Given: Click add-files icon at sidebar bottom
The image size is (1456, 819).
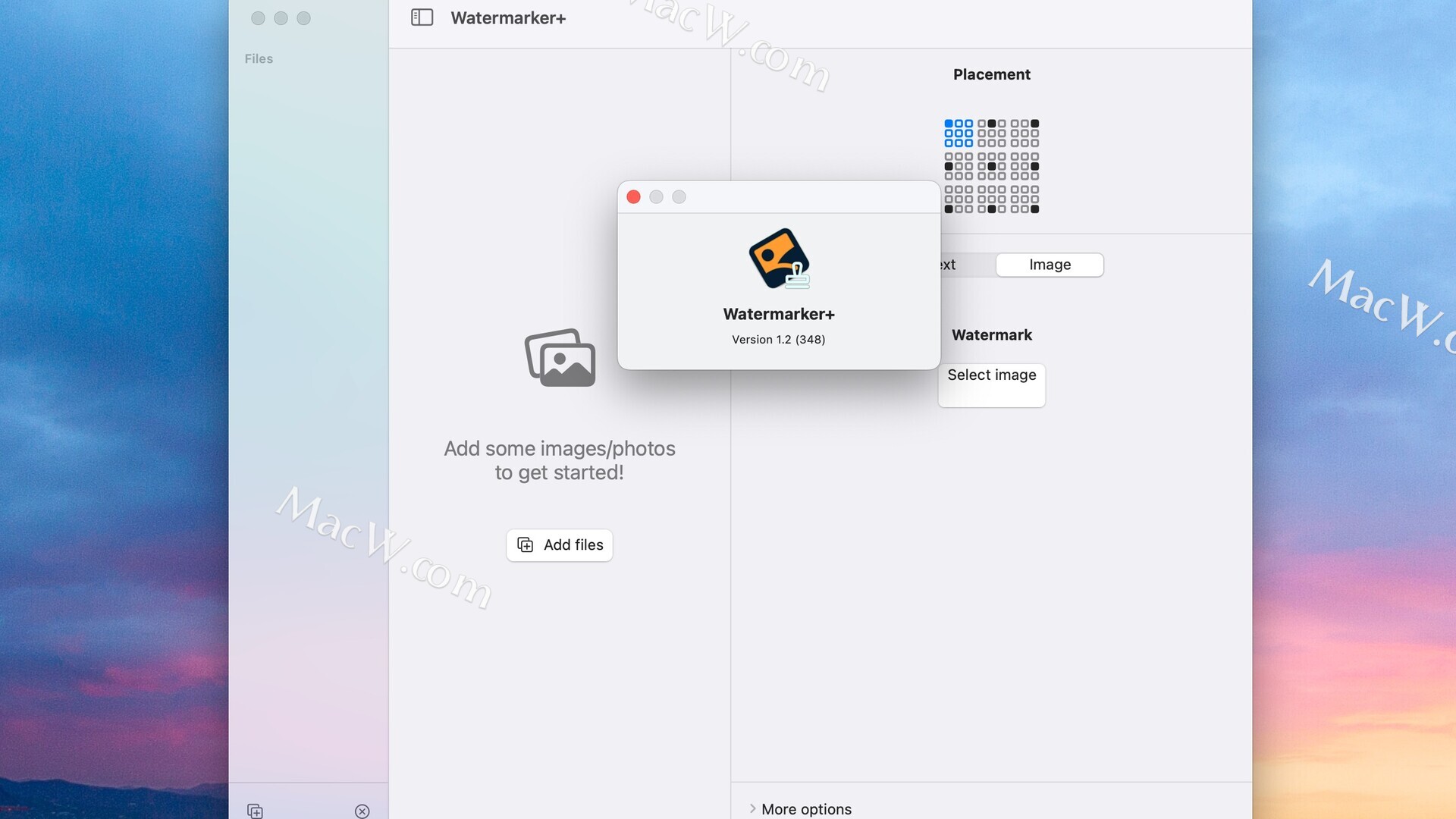Looking at the screenshot, I should [x=256, y=811].
